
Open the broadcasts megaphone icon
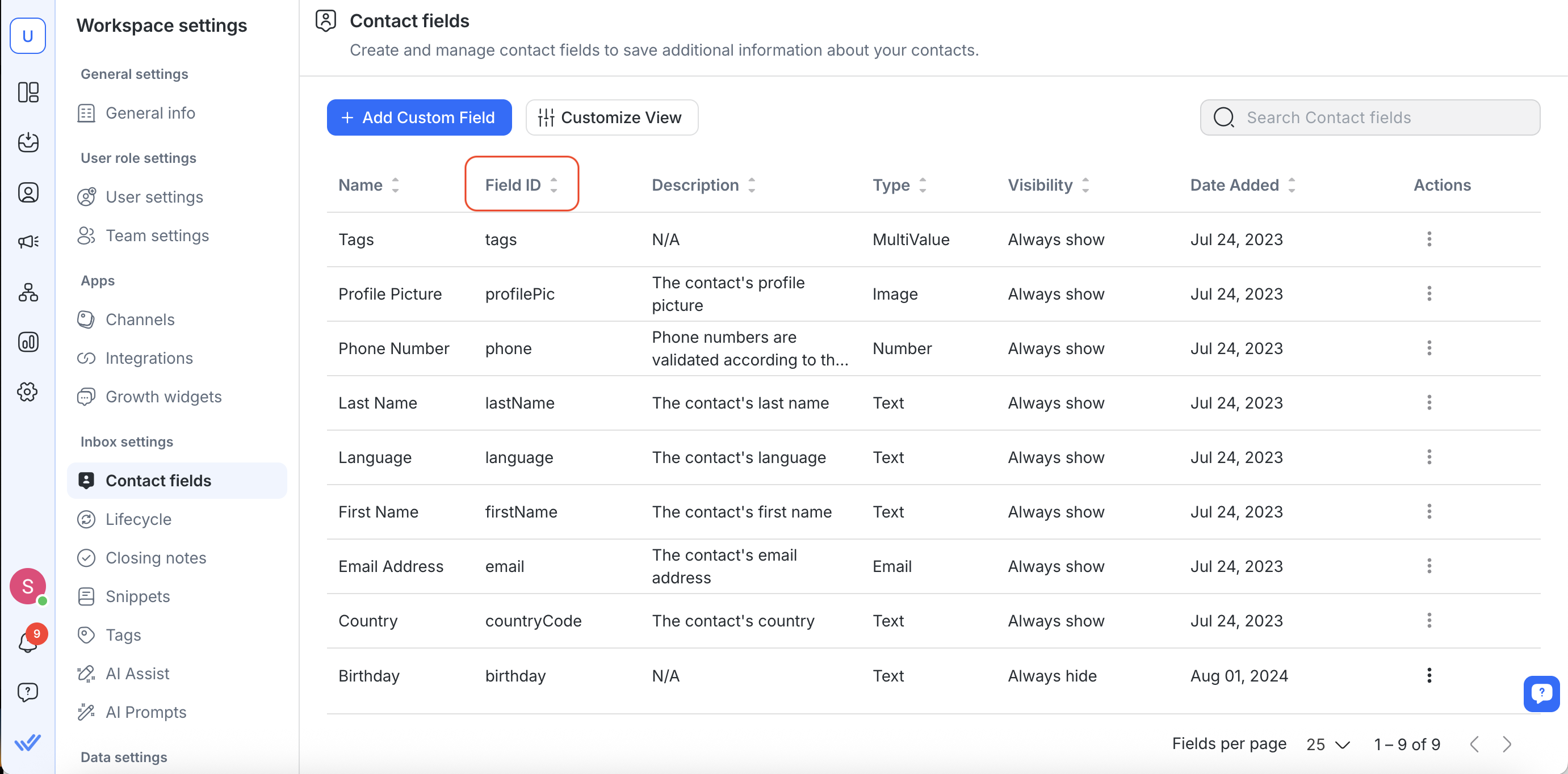pos(28,242)
